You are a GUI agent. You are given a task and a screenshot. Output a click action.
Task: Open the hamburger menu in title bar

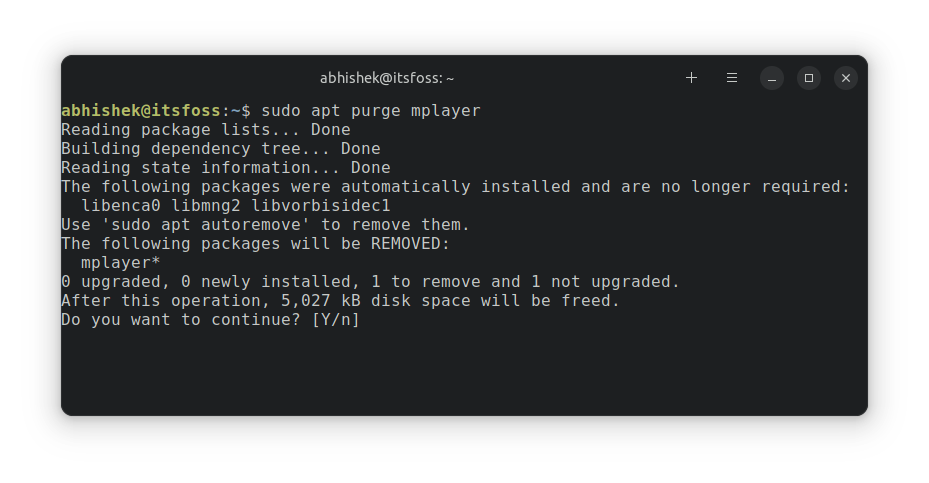point(732,78)
